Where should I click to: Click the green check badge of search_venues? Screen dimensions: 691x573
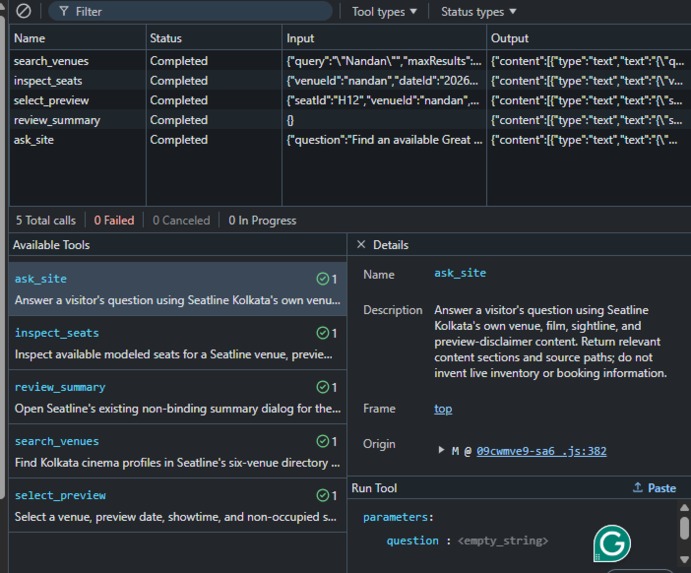323,441
